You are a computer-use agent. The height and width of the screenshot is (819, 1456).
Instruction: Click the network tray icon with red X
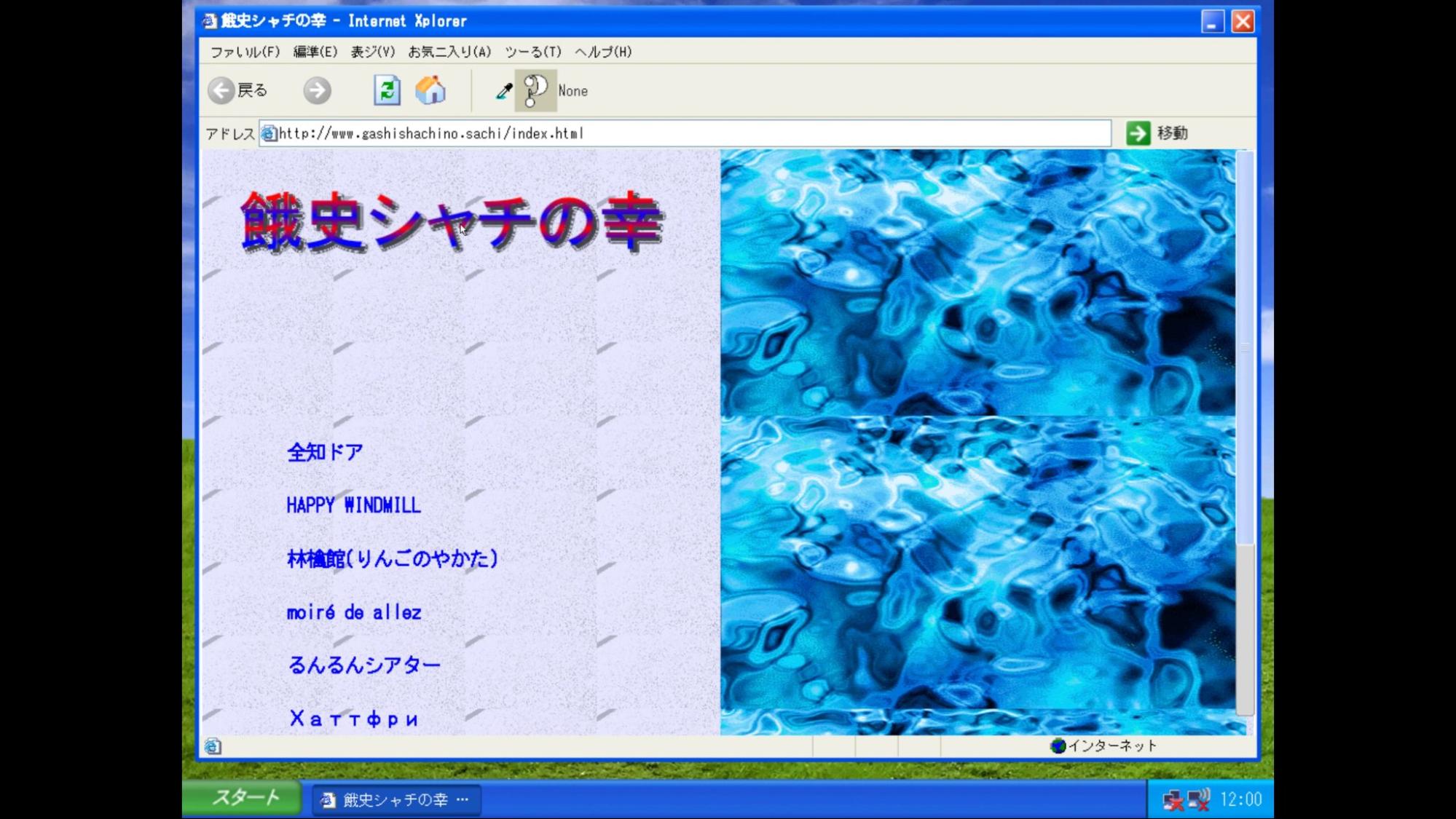[x=1173, y=800]
